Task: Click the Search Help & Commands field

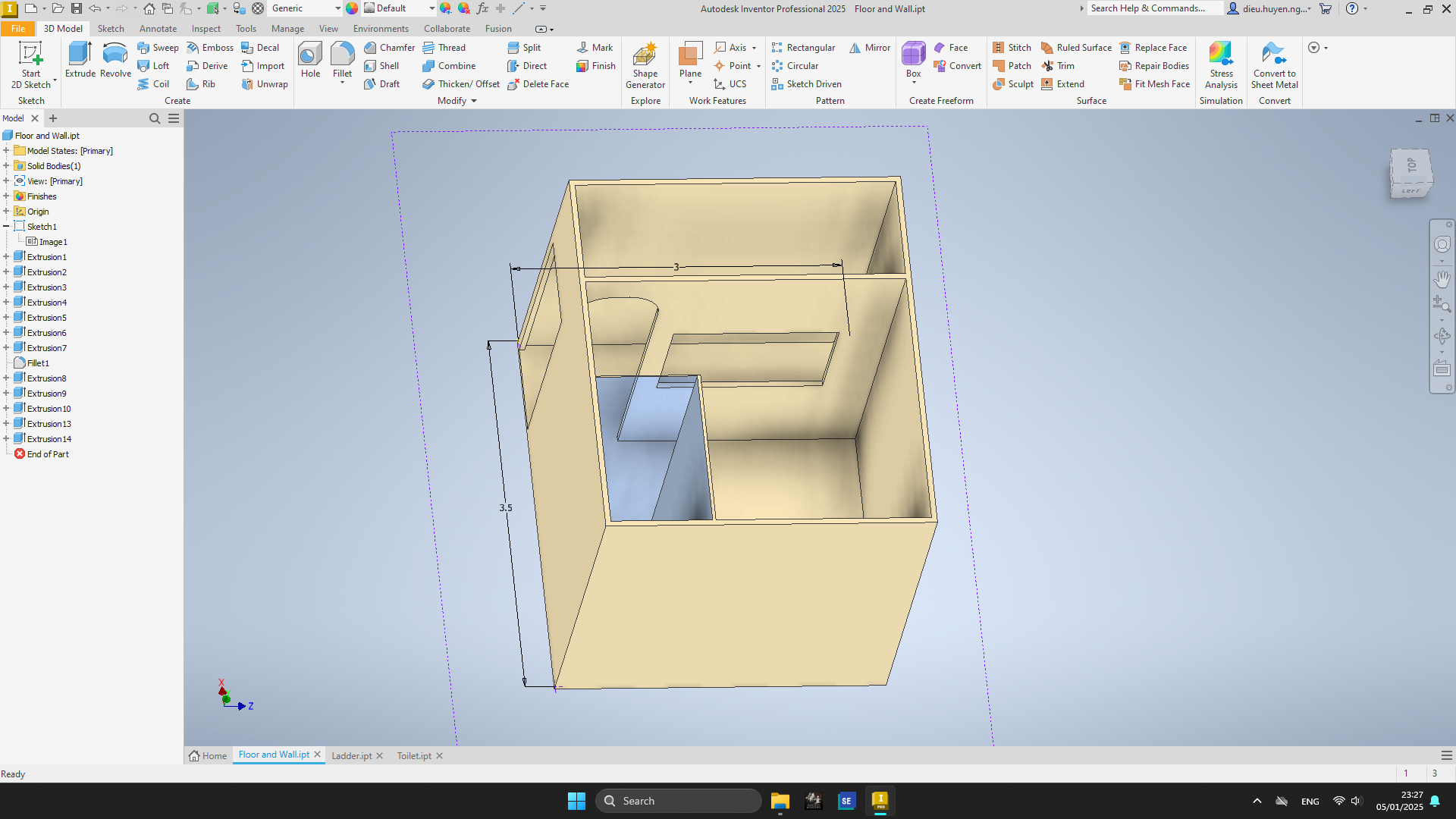Action: click(x=1155, y=8)
